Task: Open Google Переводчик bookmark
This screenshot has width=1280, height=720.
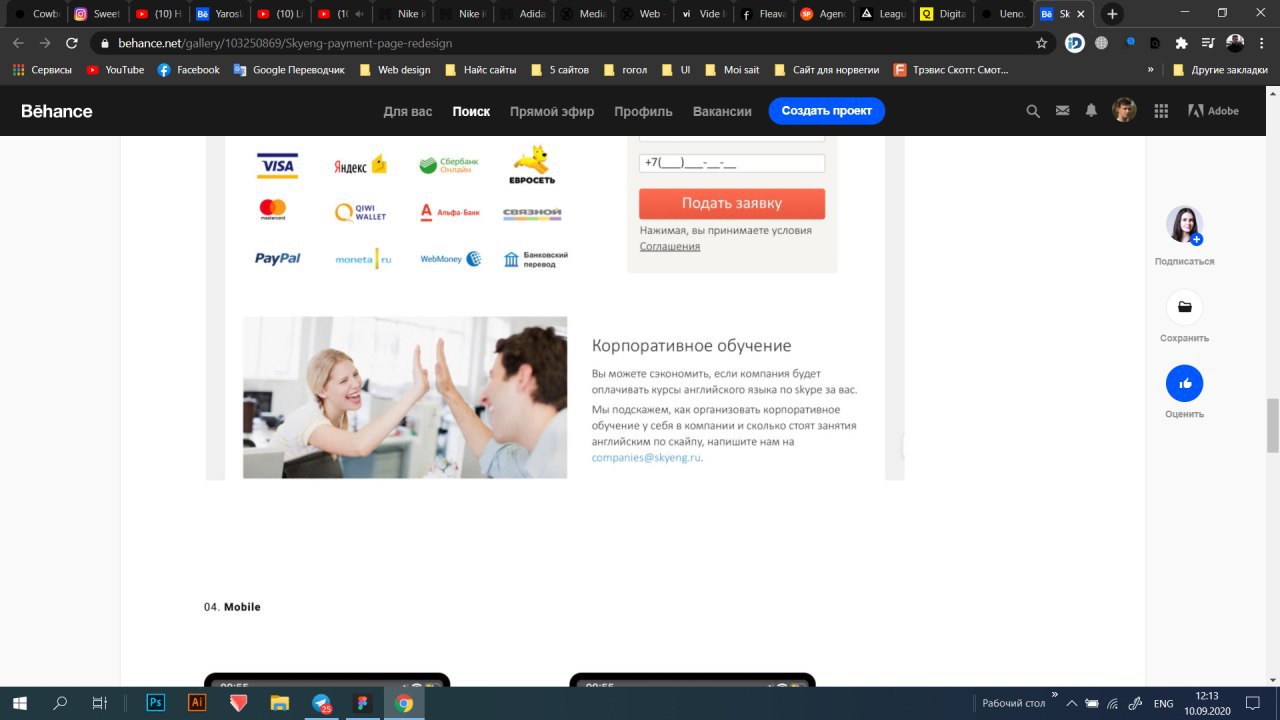Action: point(289,70)
